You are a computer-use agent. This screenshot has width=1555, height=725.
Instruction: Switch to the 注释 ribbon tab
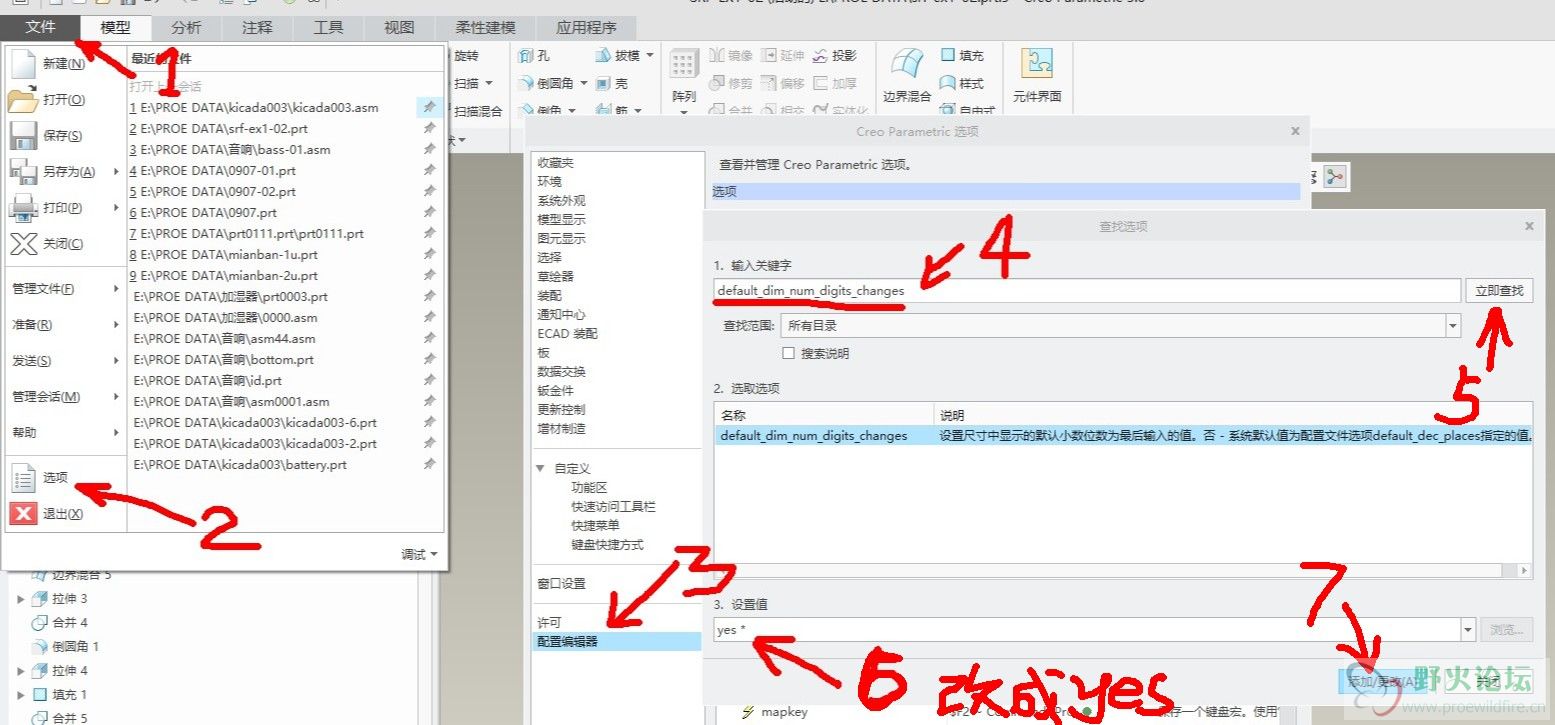(x=257, y=27)
